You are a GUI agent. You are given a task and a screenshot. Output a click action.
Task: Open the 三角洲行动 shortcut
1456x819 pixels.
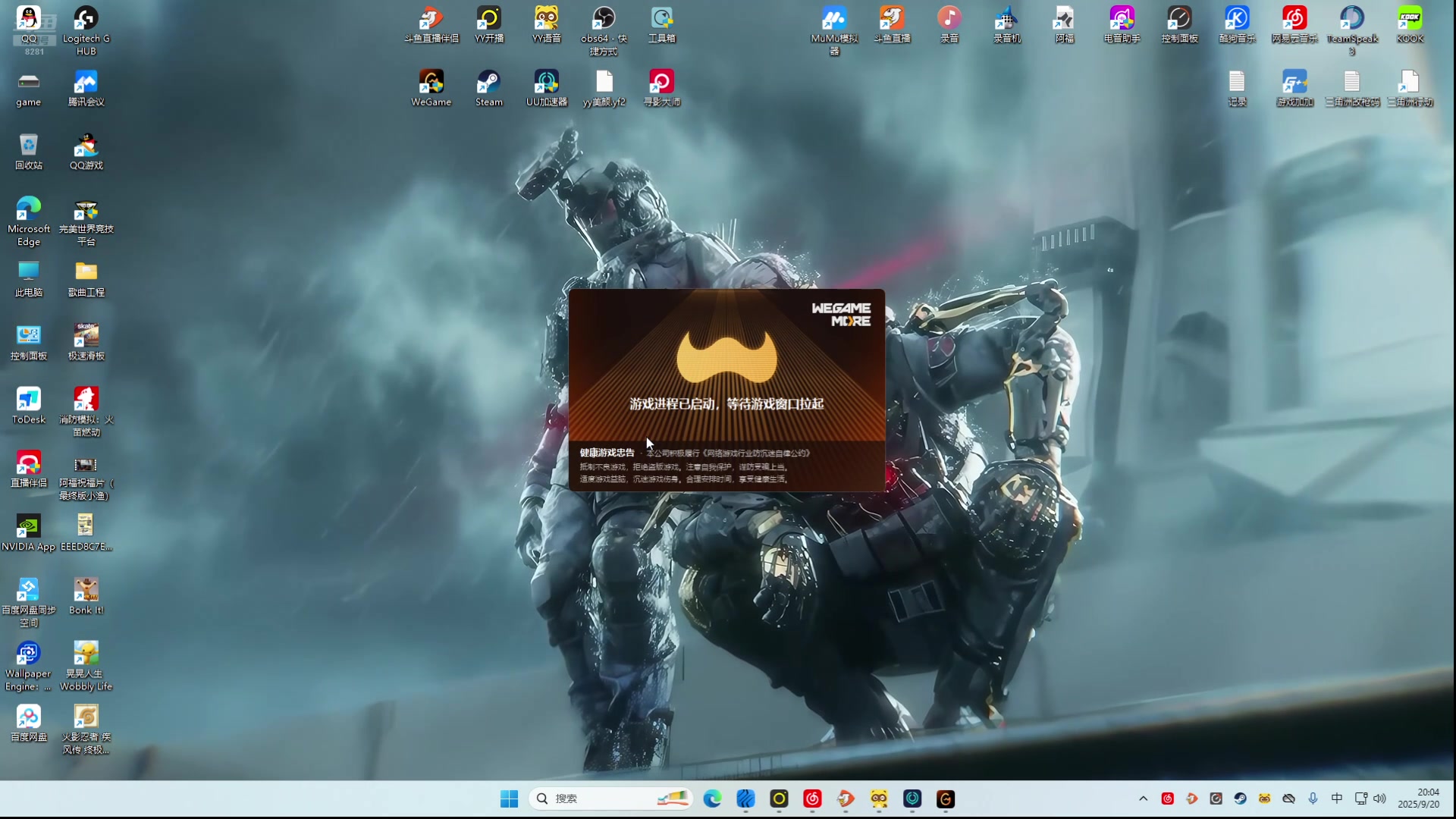[1410, 88]
